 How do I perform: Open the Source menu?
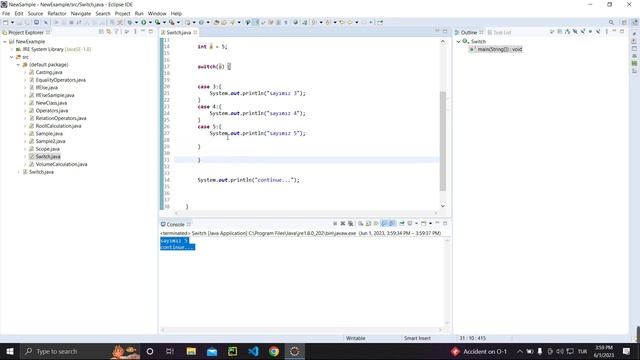click(35, 13)
